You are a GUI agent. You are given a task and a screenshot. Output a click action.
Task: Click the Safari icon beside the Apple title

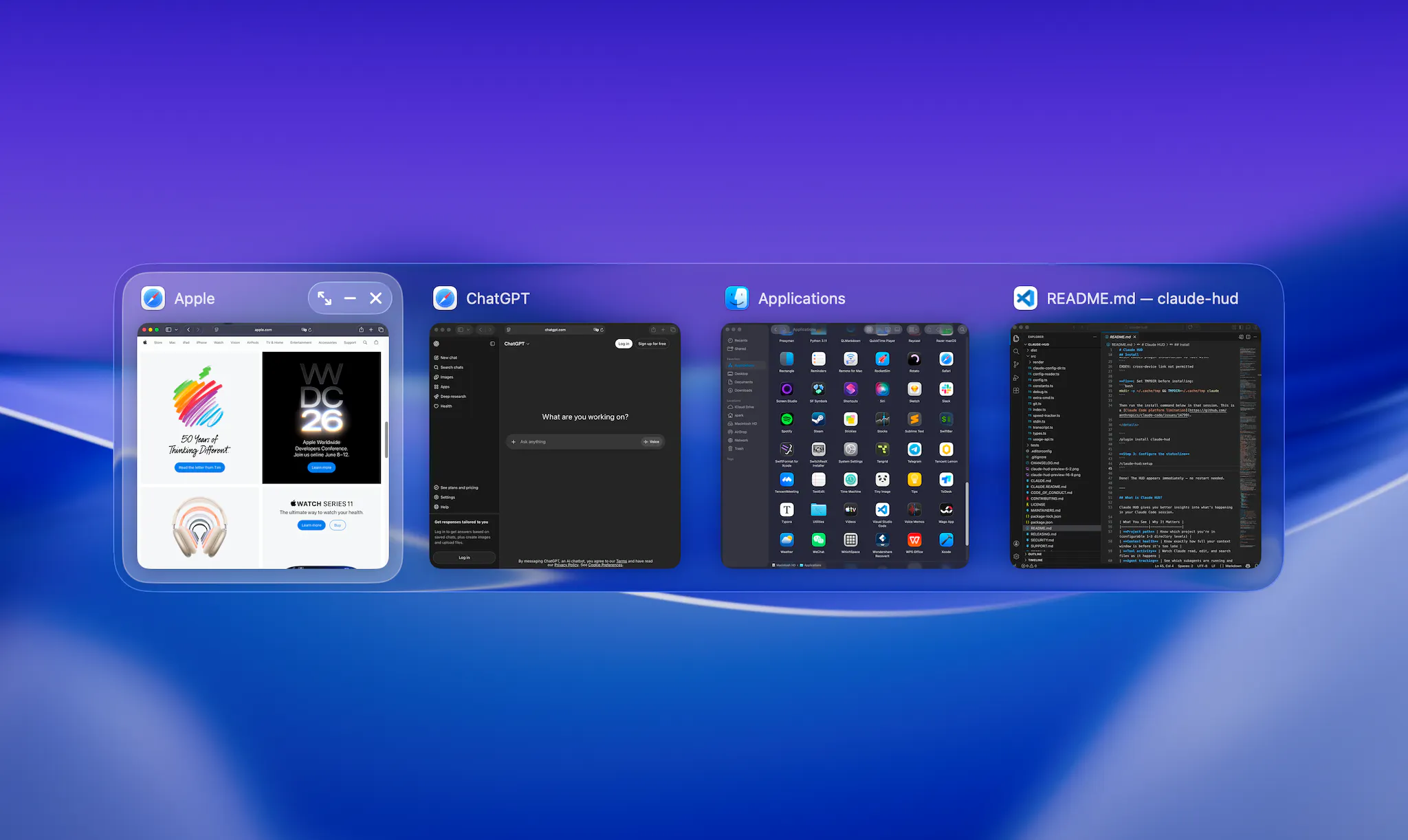(x=153, y=298)
